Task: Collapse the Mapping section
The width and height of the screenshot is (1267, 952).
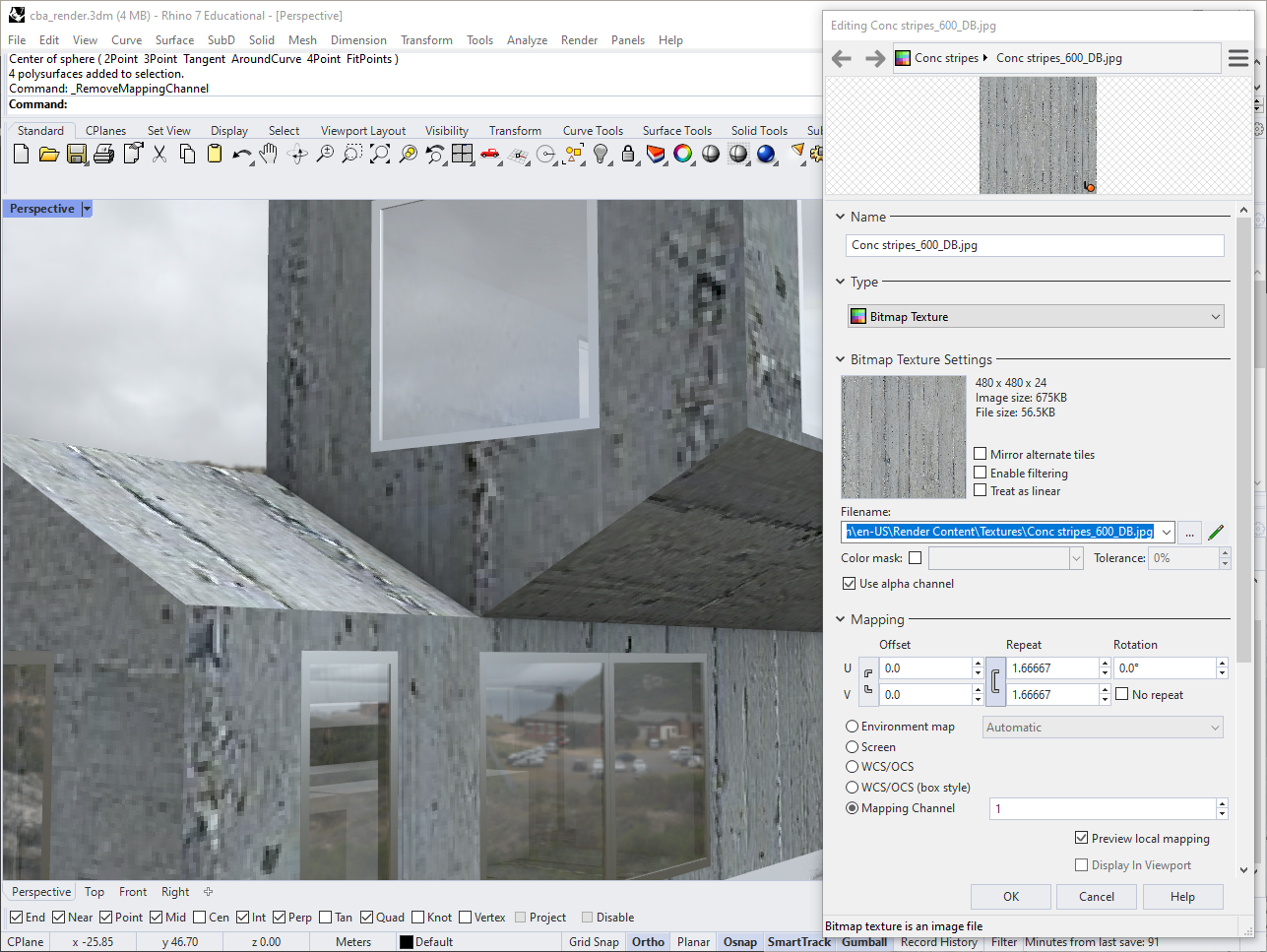Action: 840,619
